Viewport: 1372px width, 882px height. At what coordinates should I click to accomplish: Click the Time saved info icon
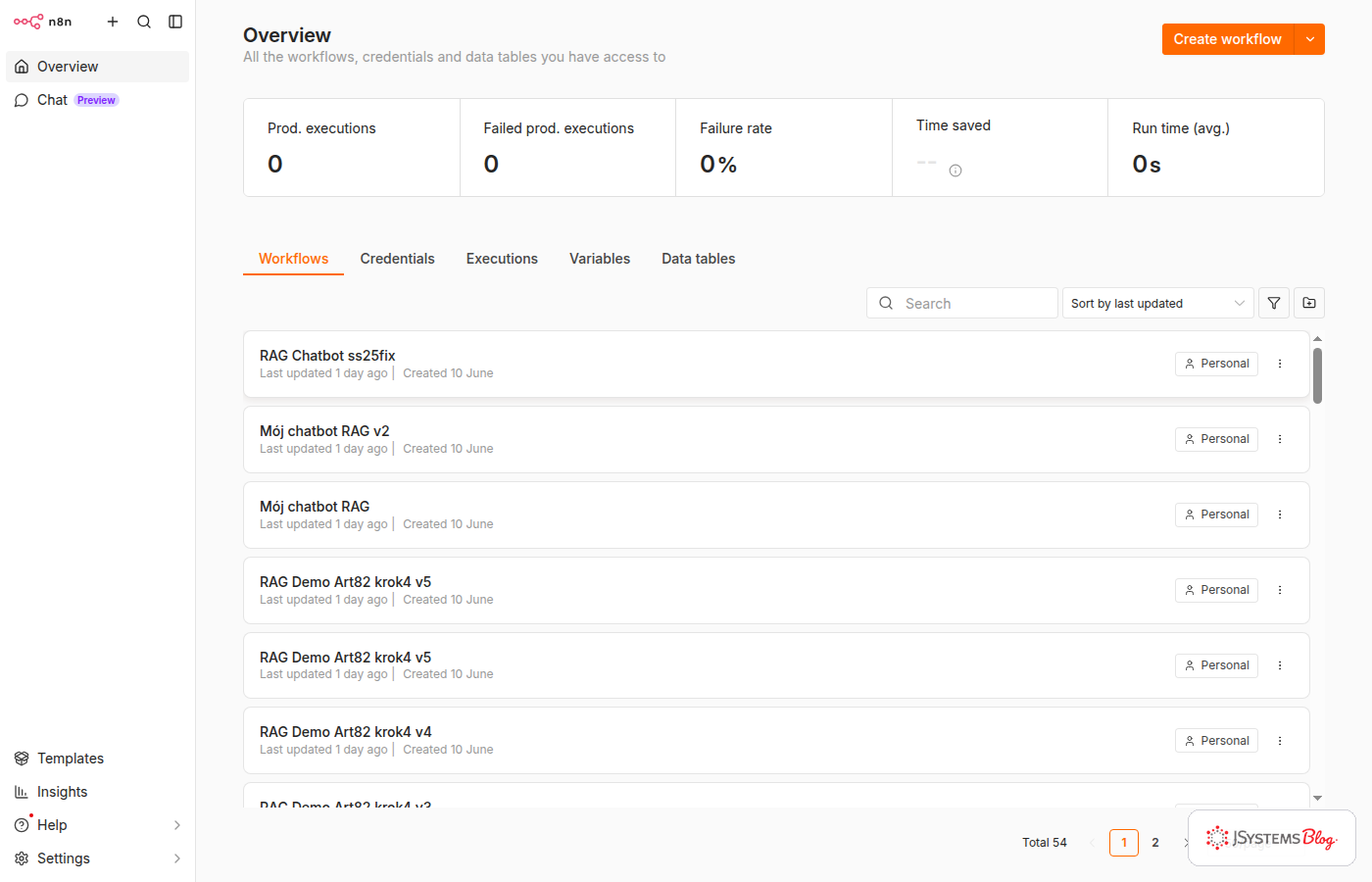(955, 171)
